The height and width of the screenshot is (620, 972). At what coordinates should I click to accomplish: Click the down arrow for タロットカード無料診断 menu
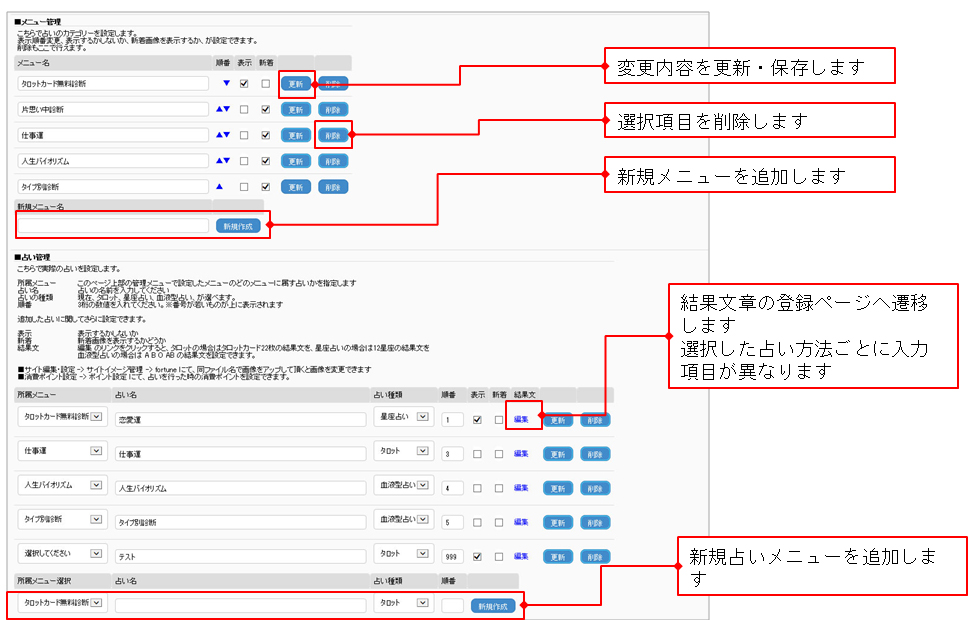click(x=225, y=84)
